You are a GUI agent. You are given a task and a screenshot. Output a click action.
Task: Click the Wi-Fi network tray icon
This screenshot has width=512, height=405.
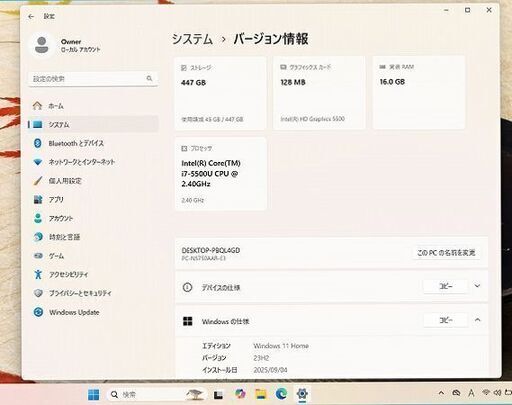(x=486, y=393)
